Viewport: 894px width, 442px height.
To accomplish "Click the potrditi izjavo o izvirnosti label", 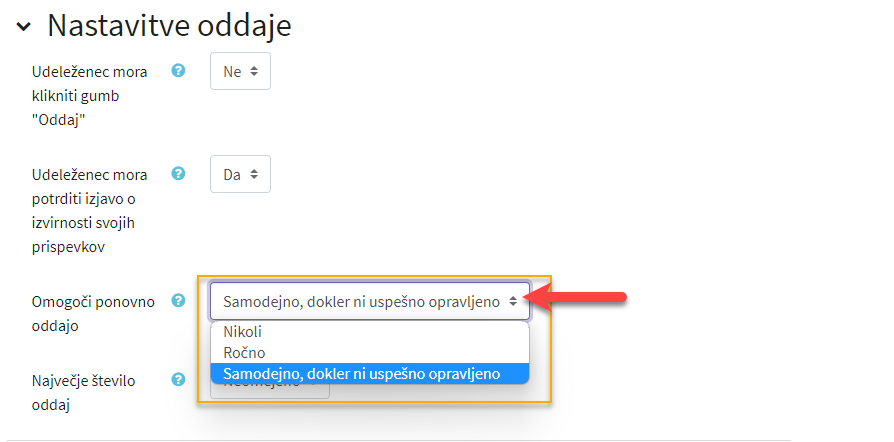I will pos(90,211).
